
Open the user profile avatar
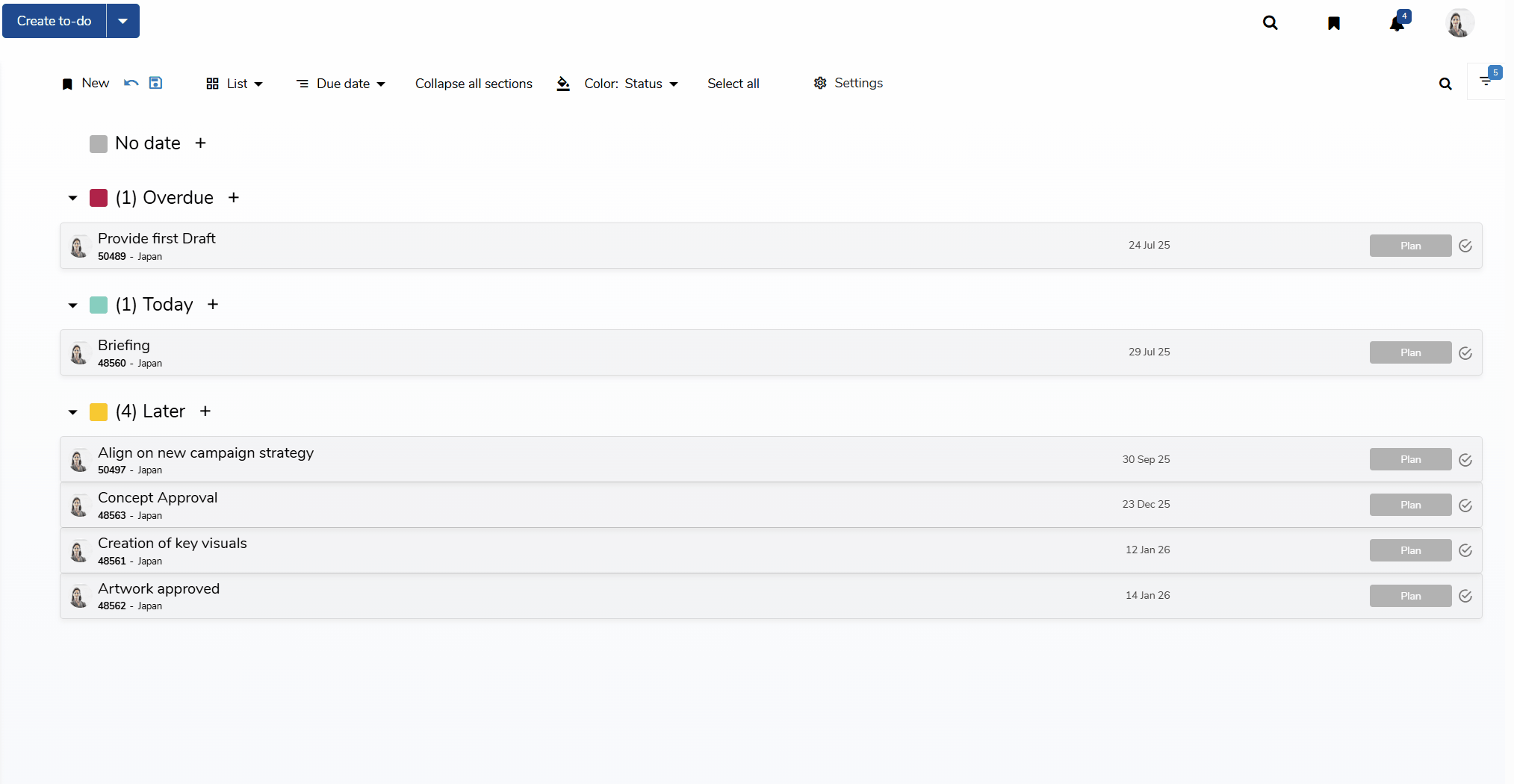[x=1459, y=23]
